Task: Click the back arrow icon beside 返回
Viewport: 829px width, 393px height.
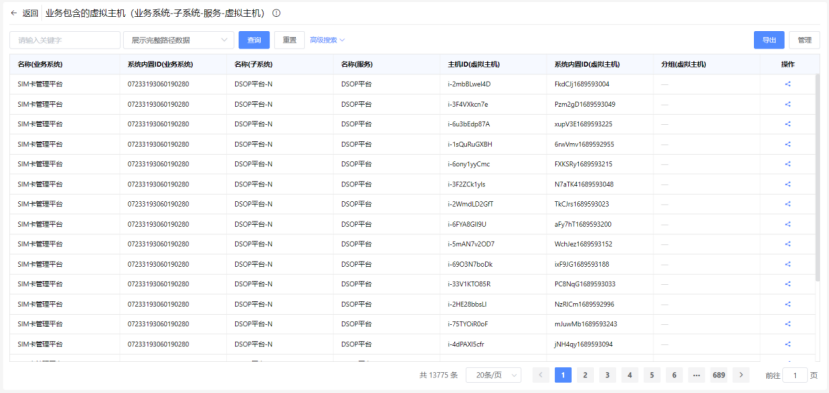Action: pyautogui.click(x=14, y=13)
